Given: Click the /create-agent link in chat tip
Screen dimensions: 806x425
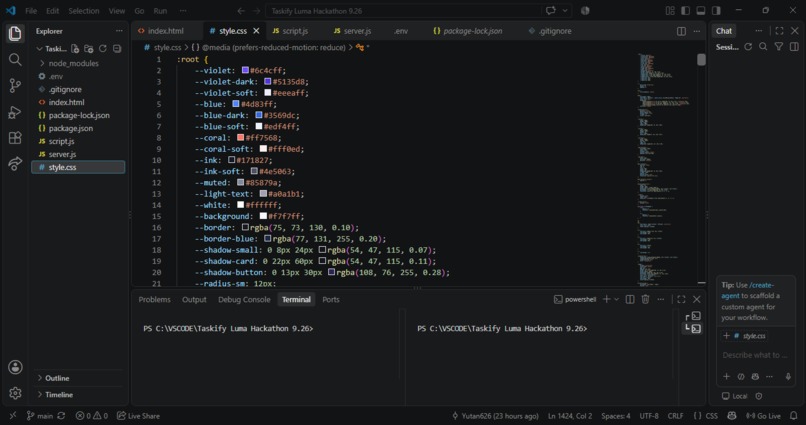Looking at the screenshot, I should (747, 290).
